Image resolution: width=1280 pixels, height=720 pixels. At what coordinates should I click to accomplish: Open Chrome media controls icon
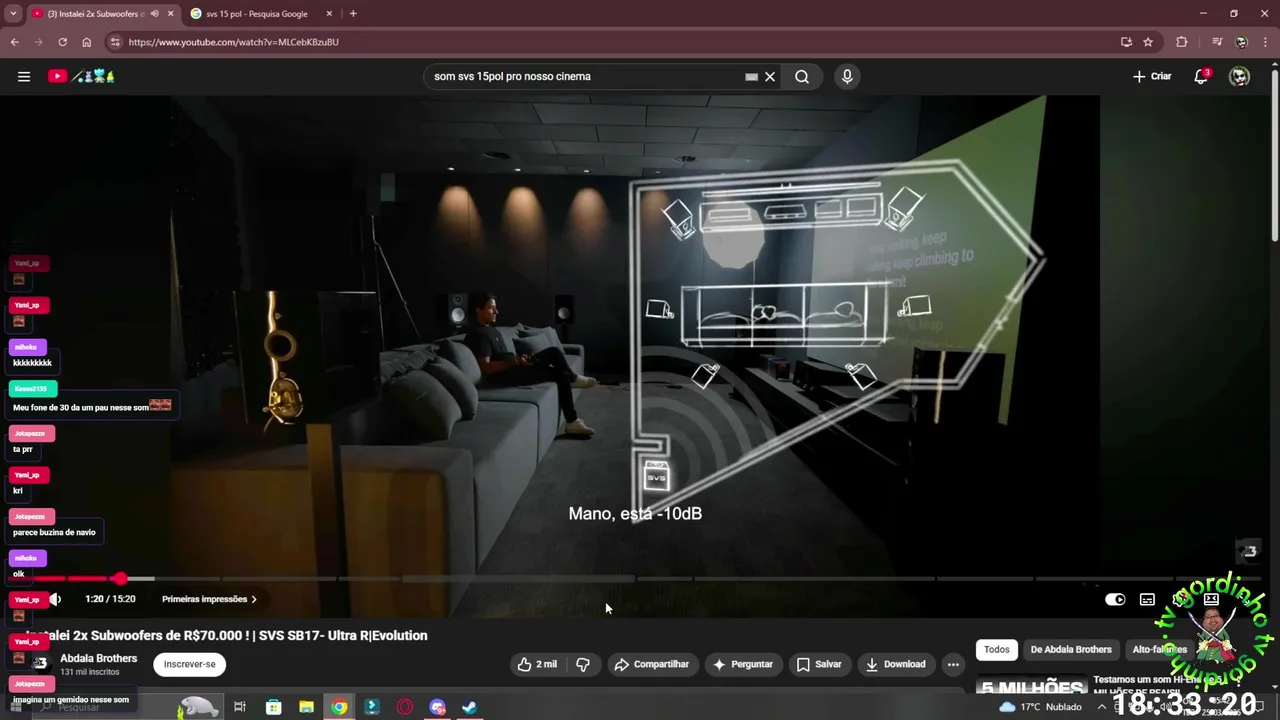[x=1216, y=42]
